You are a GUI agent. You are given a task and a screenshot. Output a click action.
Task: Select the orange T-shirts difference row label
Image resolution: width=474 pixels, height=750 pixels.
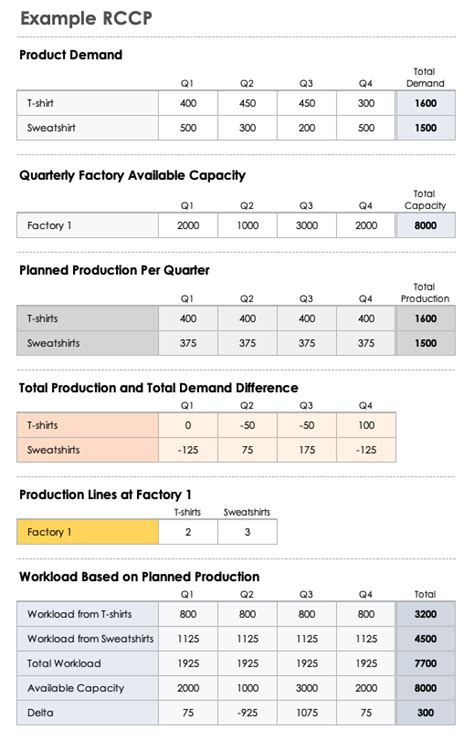coord(88,425)
